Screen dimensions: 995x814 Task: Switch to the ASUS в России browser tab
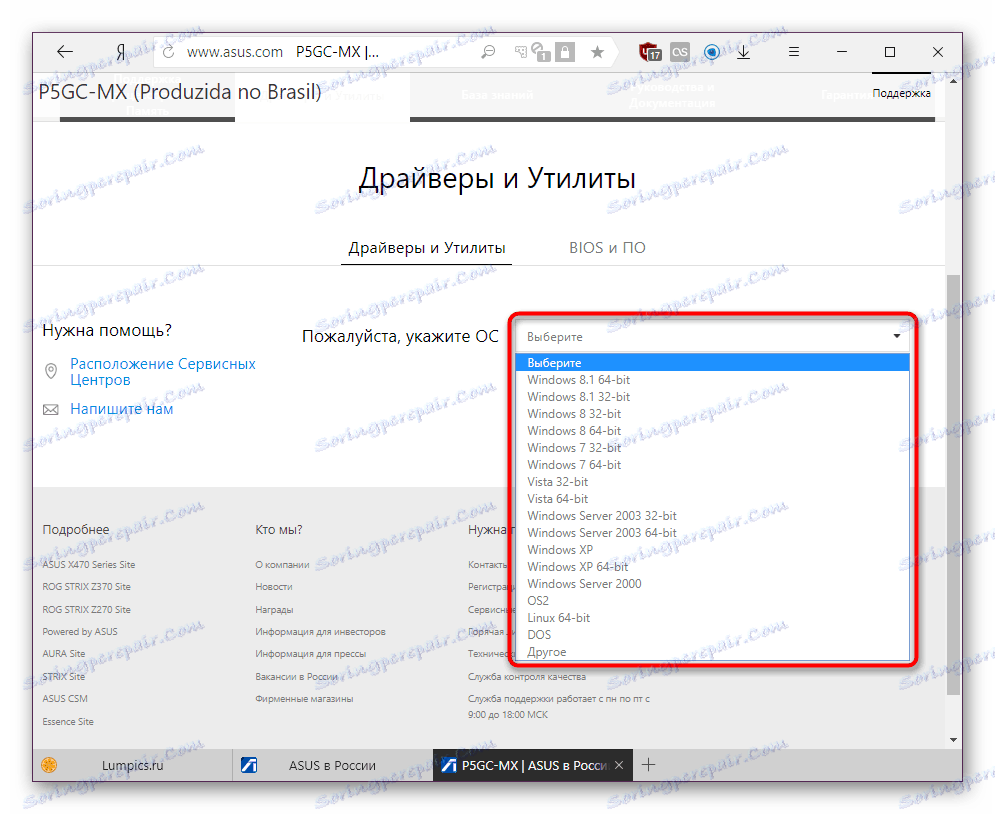(x=333, y=765)
